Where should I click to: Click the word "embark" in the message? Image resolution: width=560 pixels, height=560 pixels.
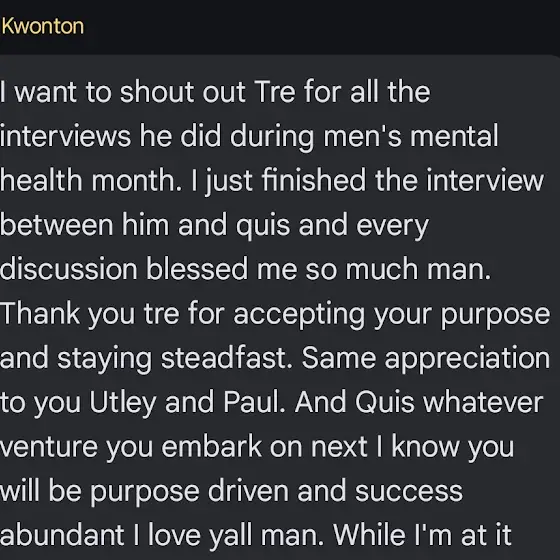point(211,447)
